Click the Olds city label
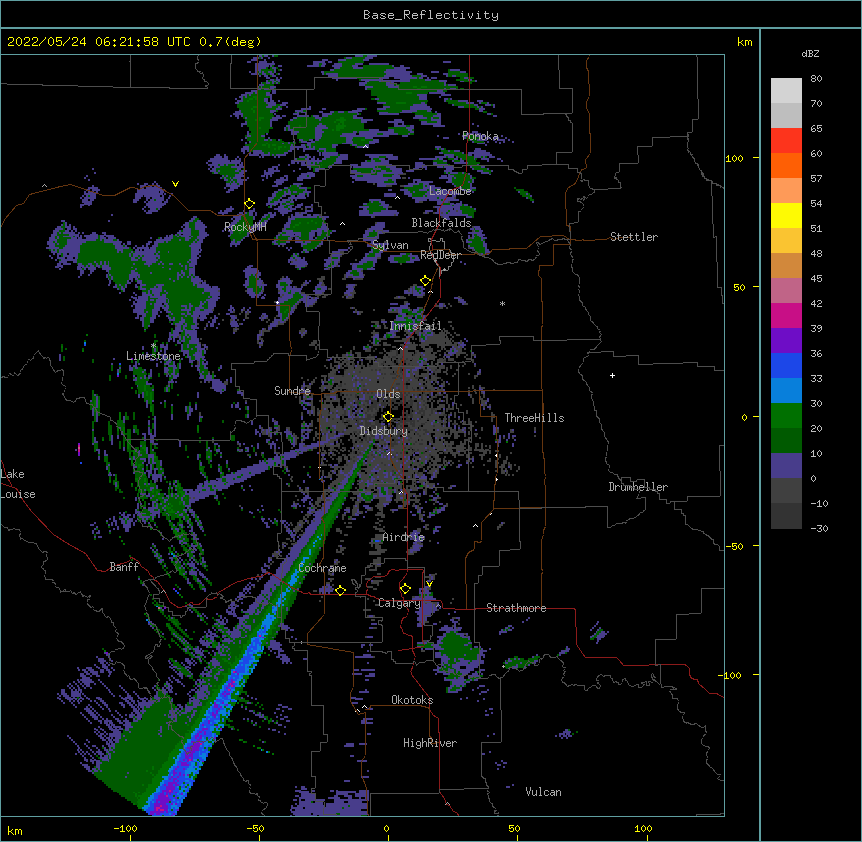The height and width of the screenshot is (842, 862). coord(388,394)
